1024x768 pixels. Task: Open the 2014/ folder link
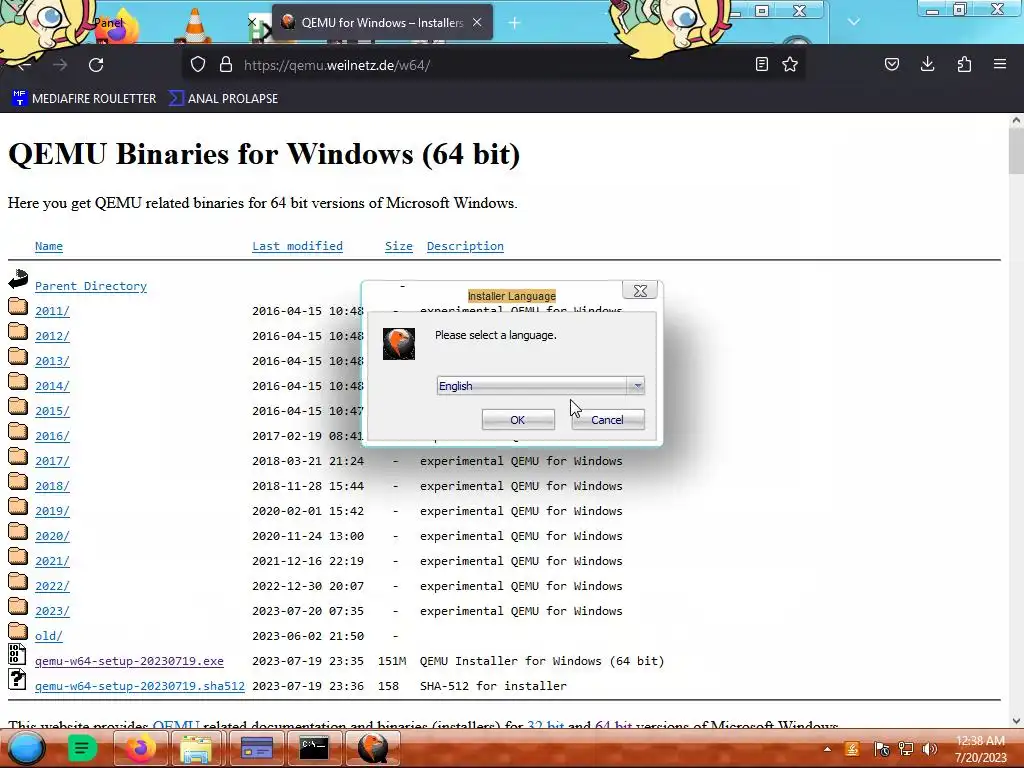click(x=52, y=386)
